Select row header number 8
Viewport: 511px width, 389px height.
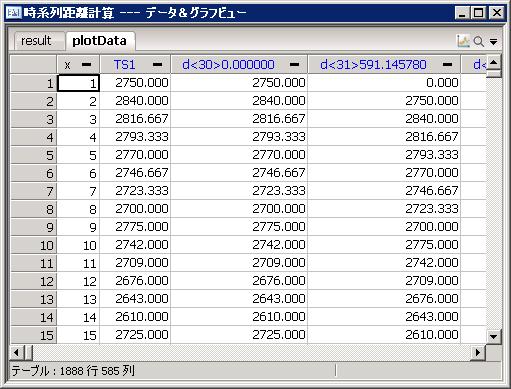[34, 209]
